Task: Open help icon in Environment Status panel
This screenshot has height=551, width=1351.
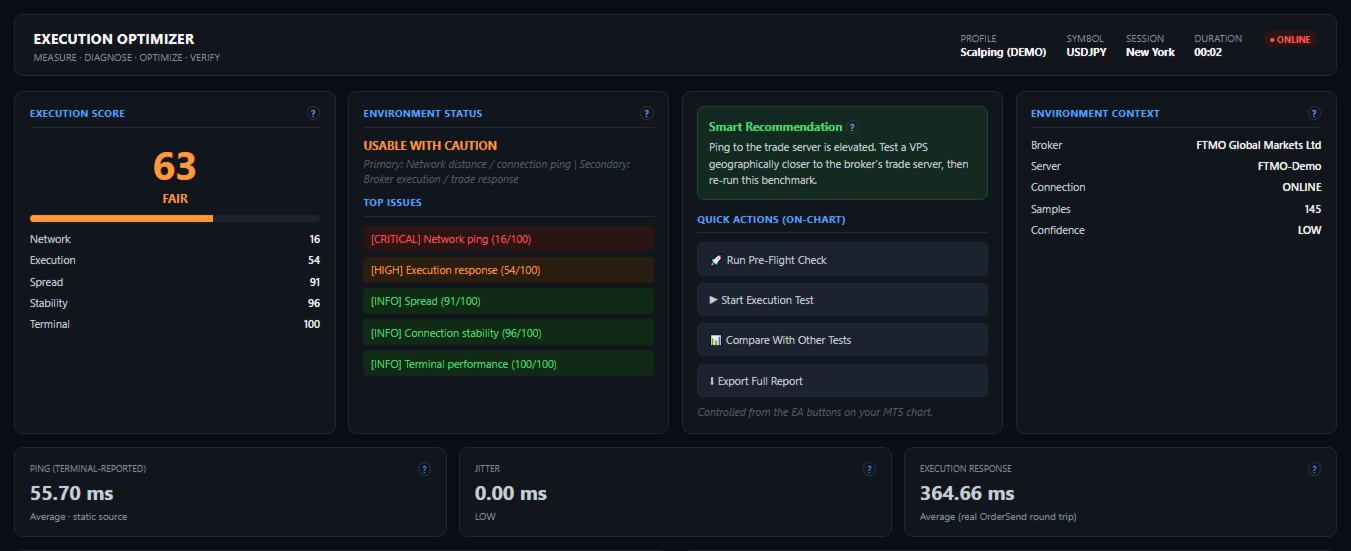Action: click(647, 114)
